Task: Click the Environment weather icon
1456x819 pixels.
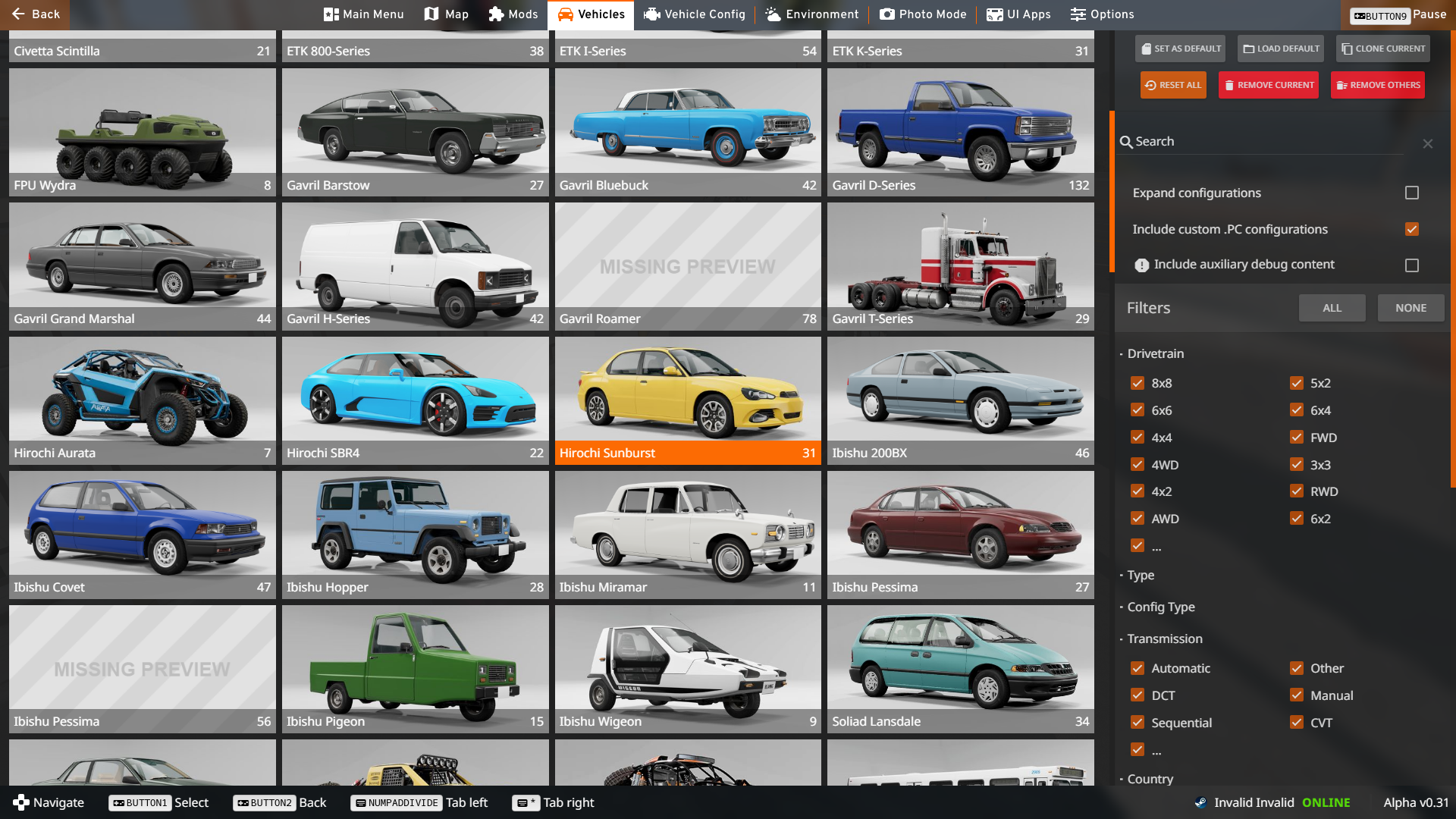Action: click(773, 14)
